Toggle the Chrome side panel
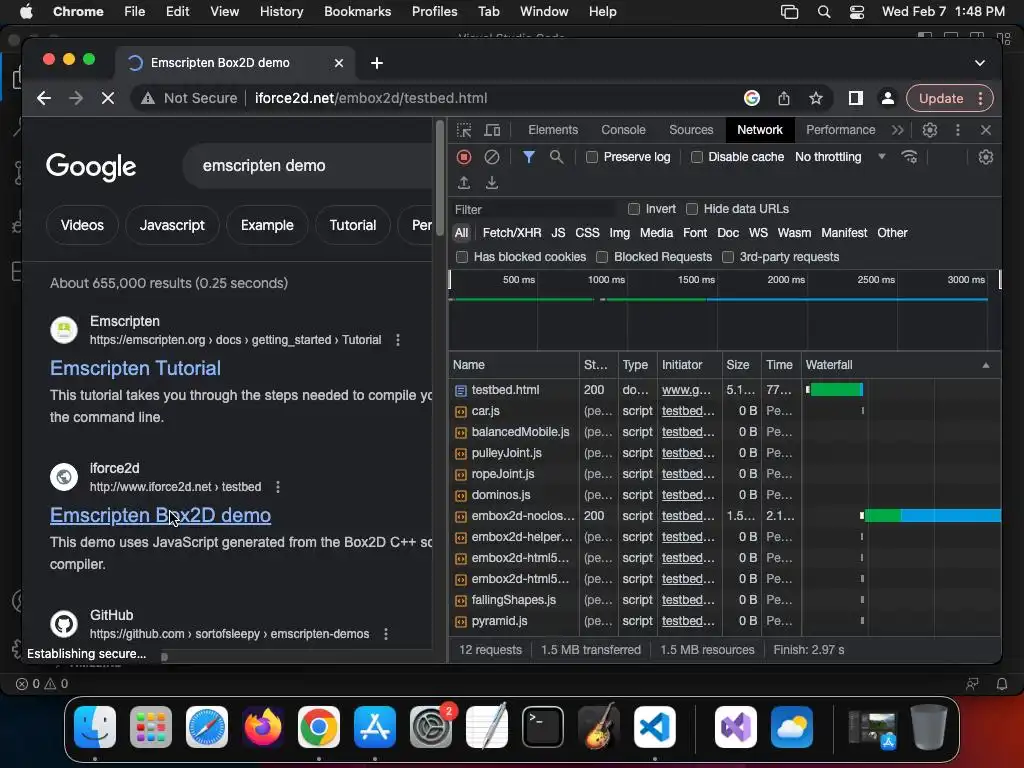Image resolution: width=1024 pixels, height=768 pixels. click(x=856, y=98)
